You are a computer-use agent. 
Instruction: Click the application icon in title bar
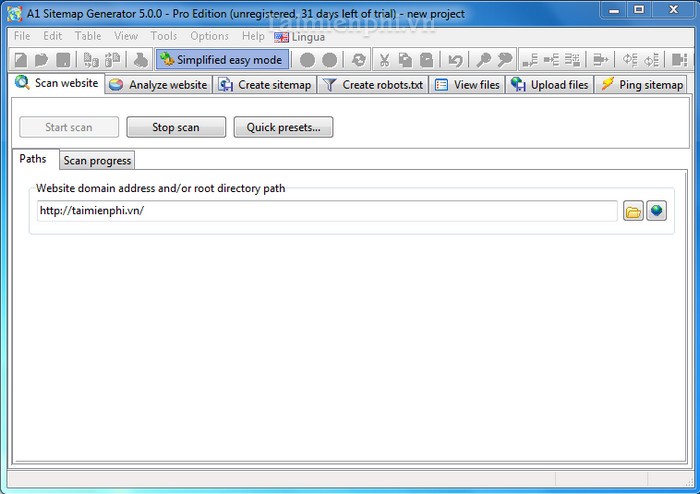click(x=14, y=14)
